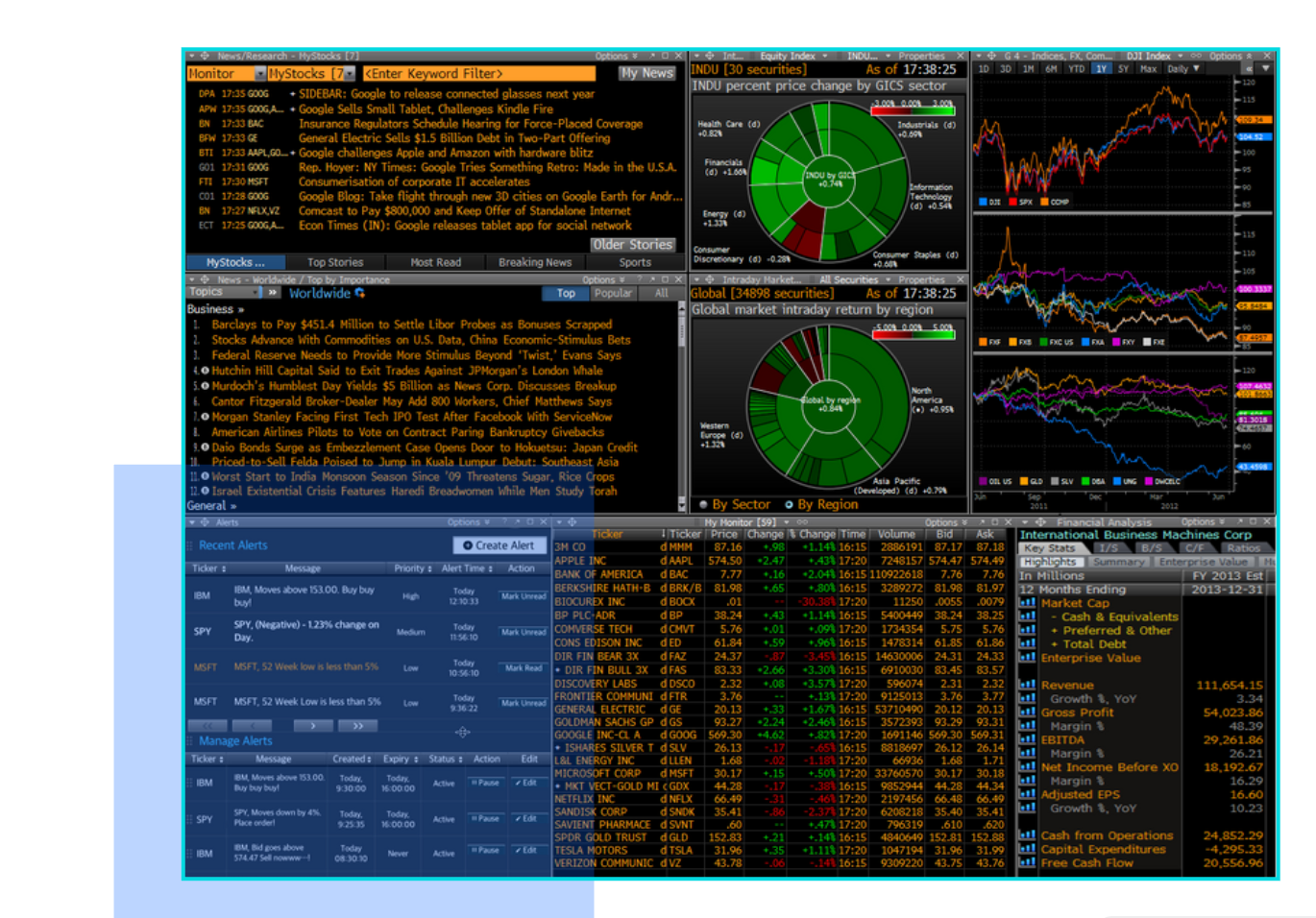Toggle the UNG series in commodities legend
1316x918 pixels.
click(1124, 481)
